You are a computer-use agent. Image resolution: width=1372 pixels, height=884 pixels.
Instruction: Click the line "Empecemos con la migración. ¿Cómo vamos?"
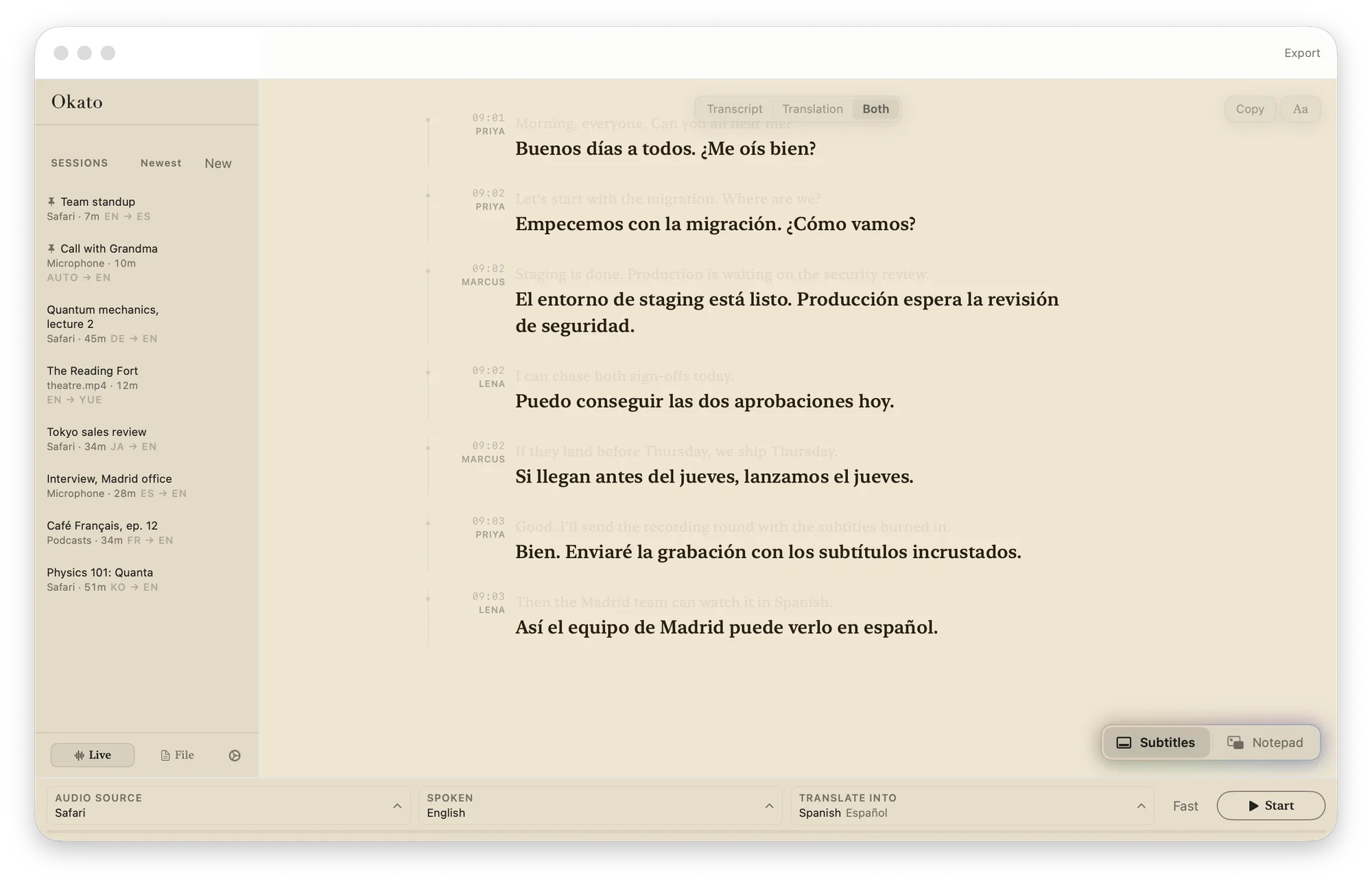(715, 224)
